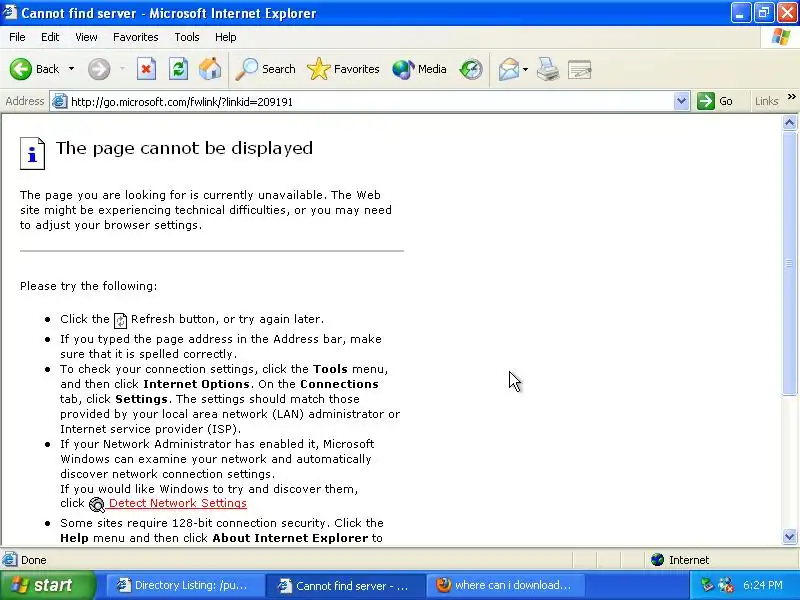800x600 pixels.
Task: Click the 6:24 PM system clock
Action: 763,585
